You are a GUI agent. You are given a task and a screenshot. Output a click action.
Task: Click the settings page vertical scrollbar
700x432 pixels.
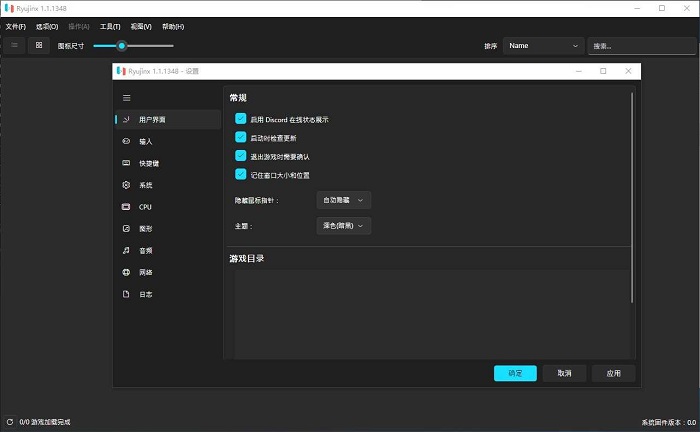pyautogui.click(x=632, y=198)
